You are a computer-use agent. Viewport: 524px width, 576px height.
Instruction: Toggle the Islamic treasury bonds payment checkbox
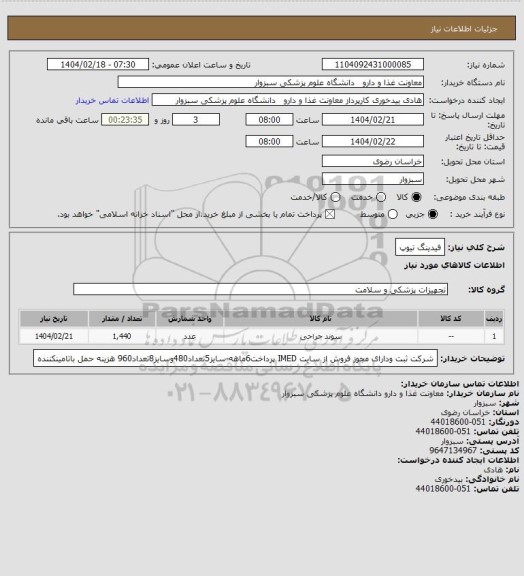click(x=330, y=214)
